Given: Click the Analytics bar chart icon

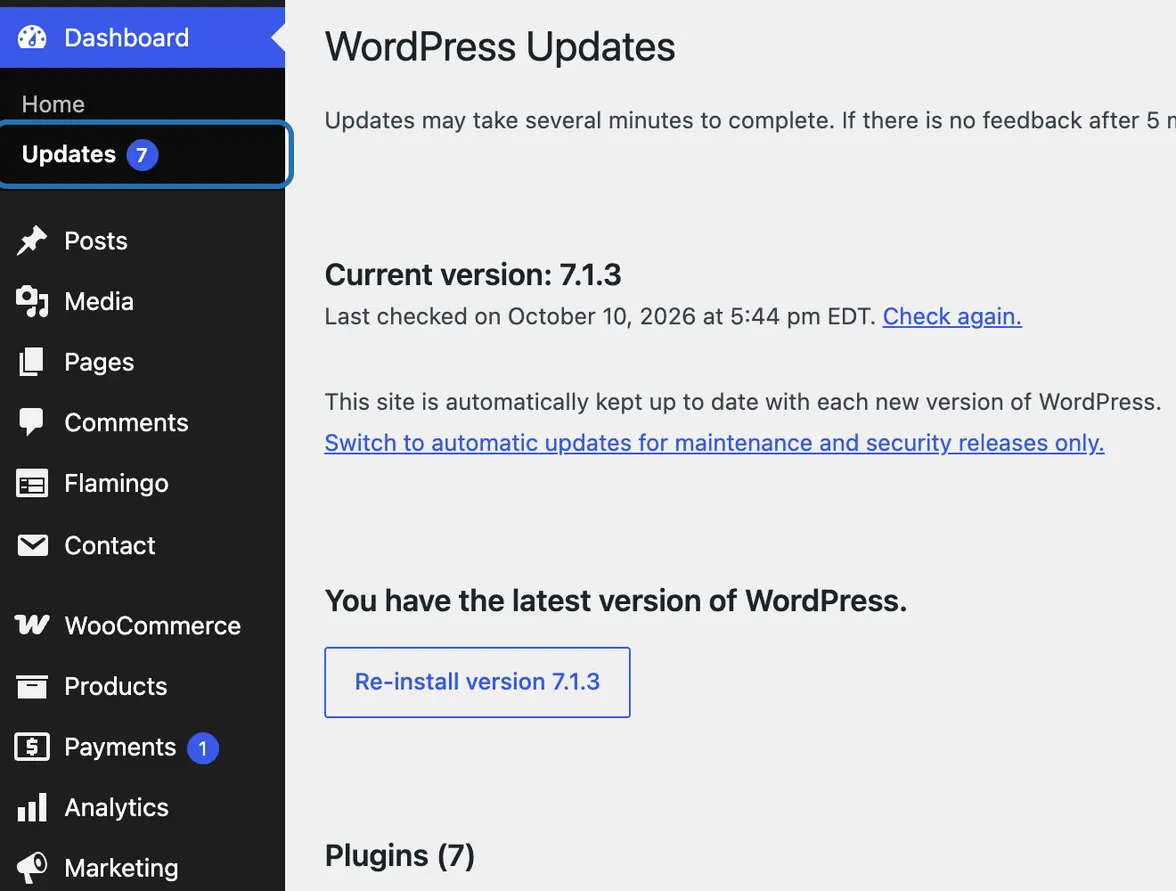Looking at the screenshot, I should click(x=32, y=808).
